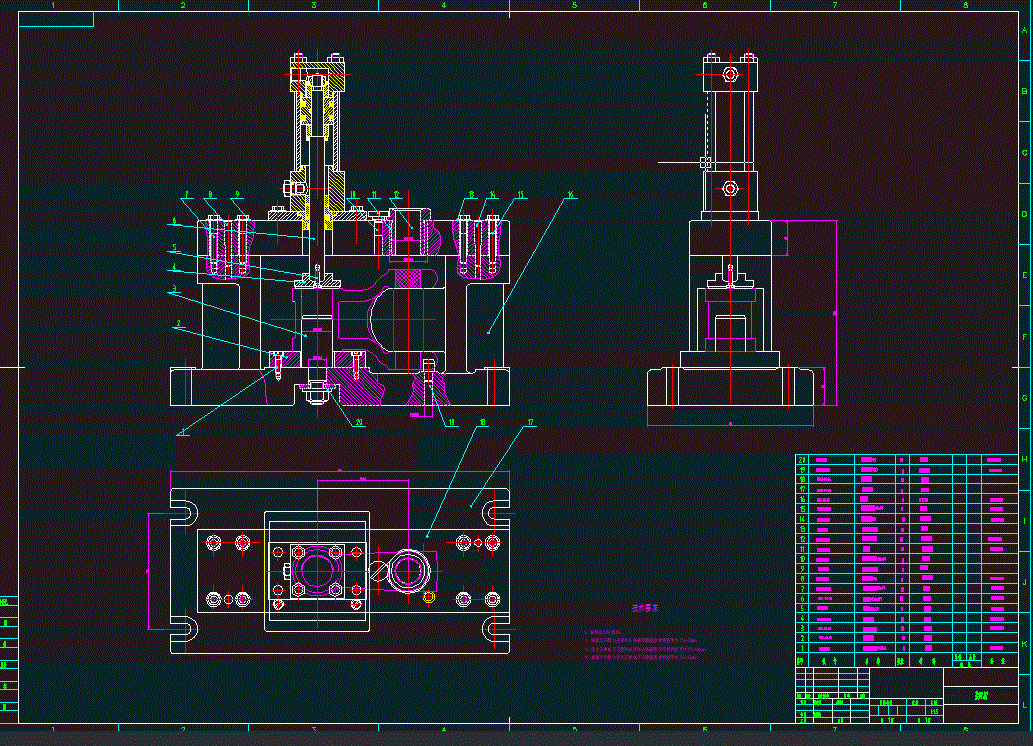Click the hex nut under the section view base

click(317, 395)
